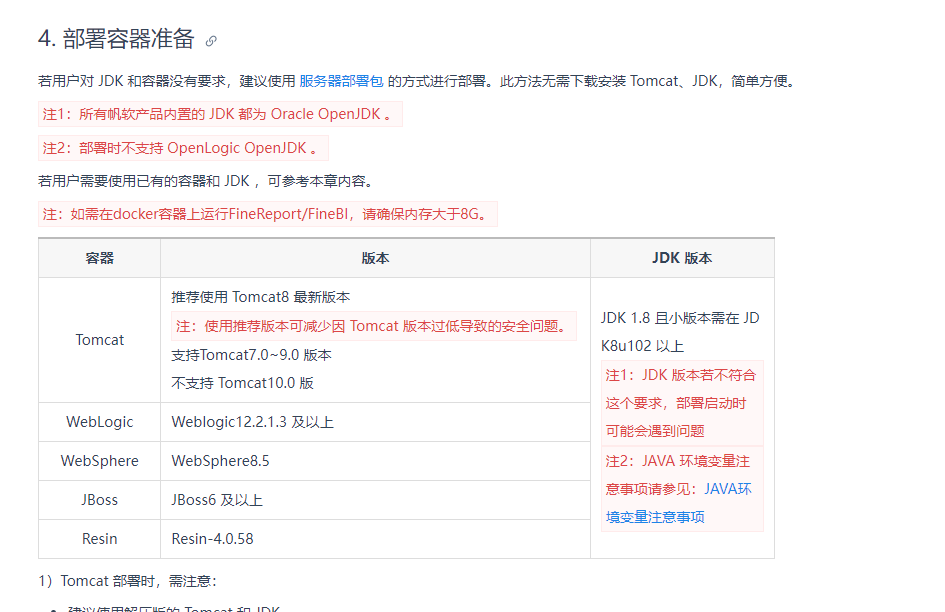Click the 容器 column header

coord(99,259)
